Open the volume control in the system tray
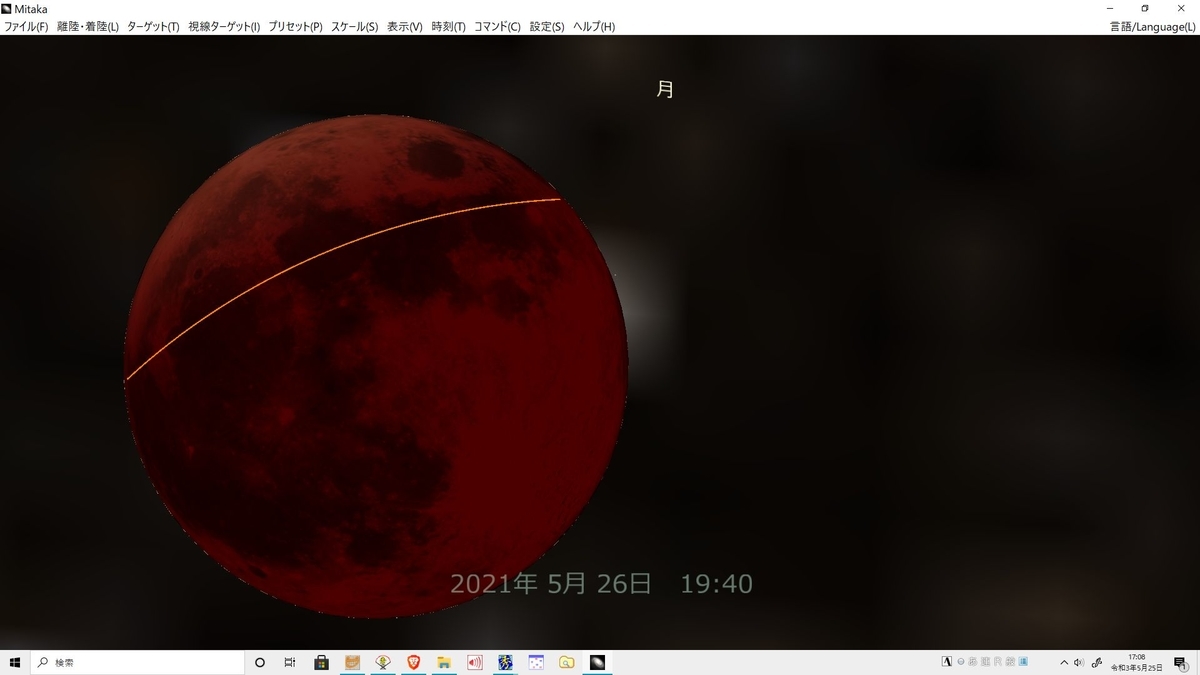Screen dimensions: 1200x675 [x=1079, y=661]
